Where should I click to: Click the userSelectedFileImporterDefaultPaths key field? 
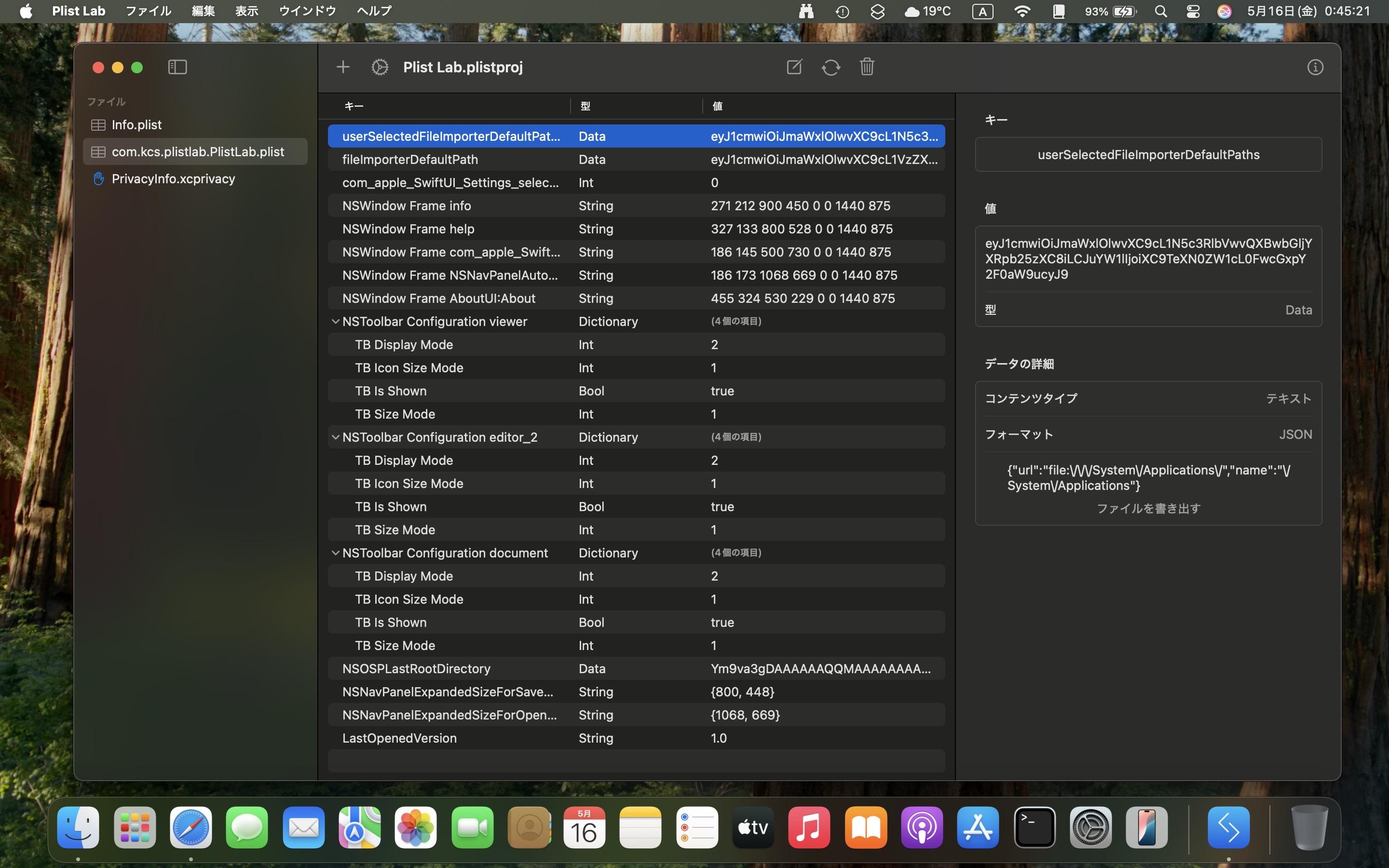point(1148,154)
